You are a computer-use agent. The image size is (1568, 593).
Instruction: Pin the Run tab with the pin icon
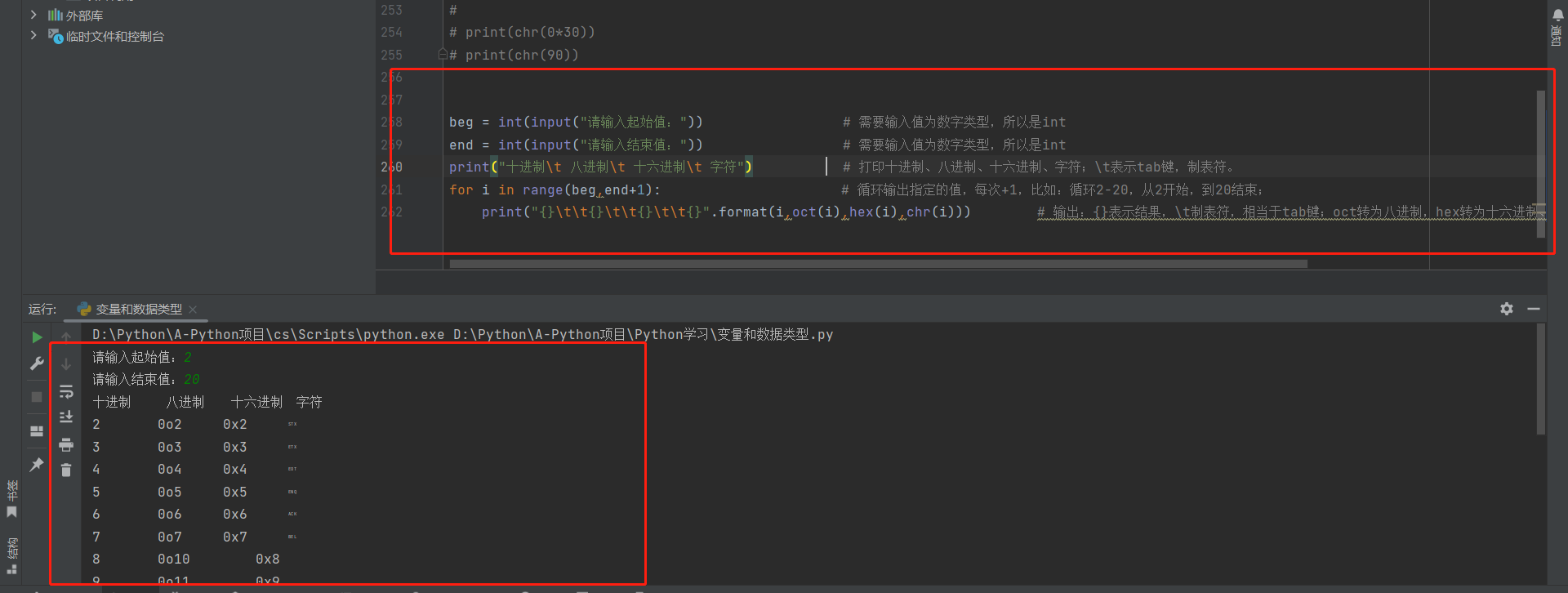(x=37, y=464)
